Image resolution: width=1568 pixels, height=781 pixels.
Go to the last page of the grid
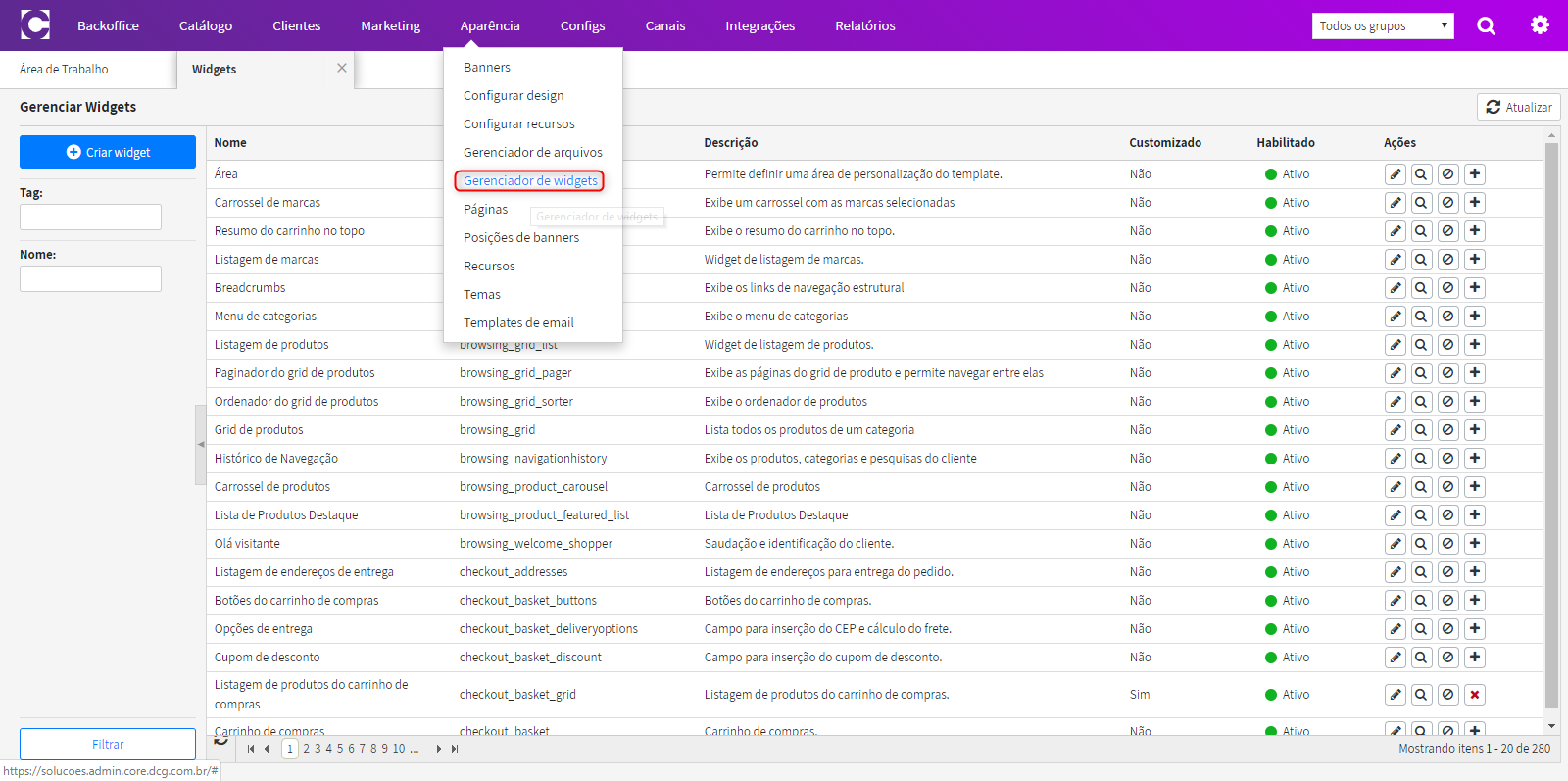(x=455, y=749)
